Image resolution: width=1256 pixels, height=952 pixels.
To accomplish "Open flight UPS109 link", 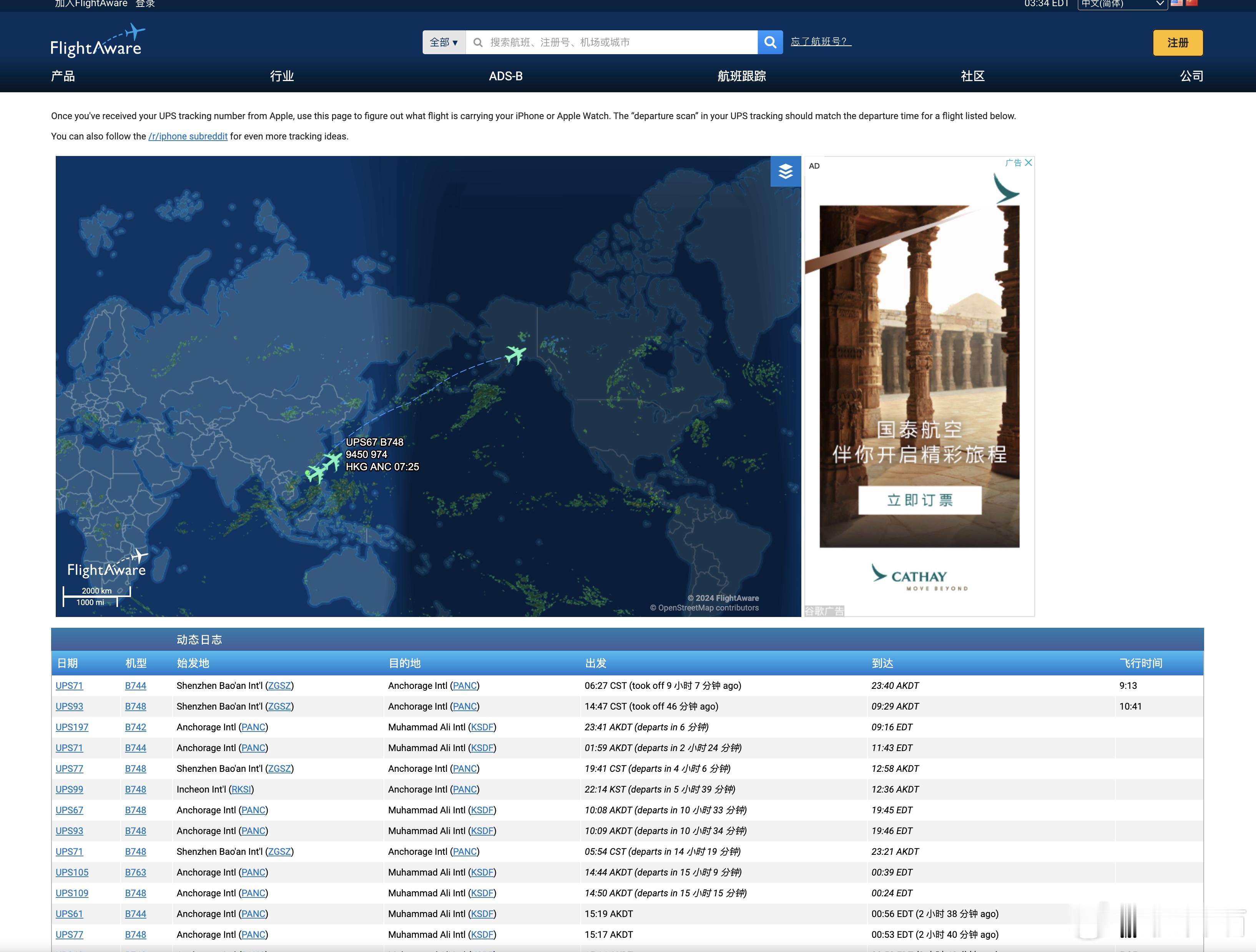I will (x=72, y=893).
